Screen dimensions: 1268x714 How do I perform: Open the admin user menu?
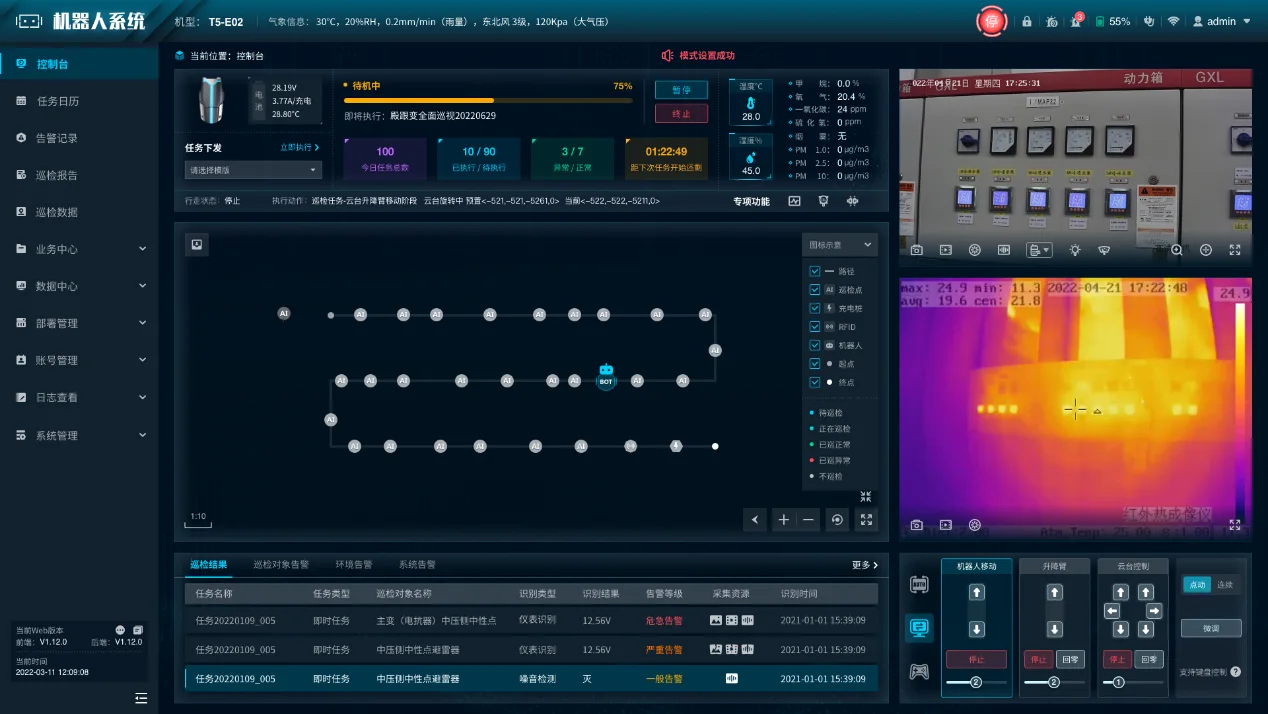point(1222,21)
